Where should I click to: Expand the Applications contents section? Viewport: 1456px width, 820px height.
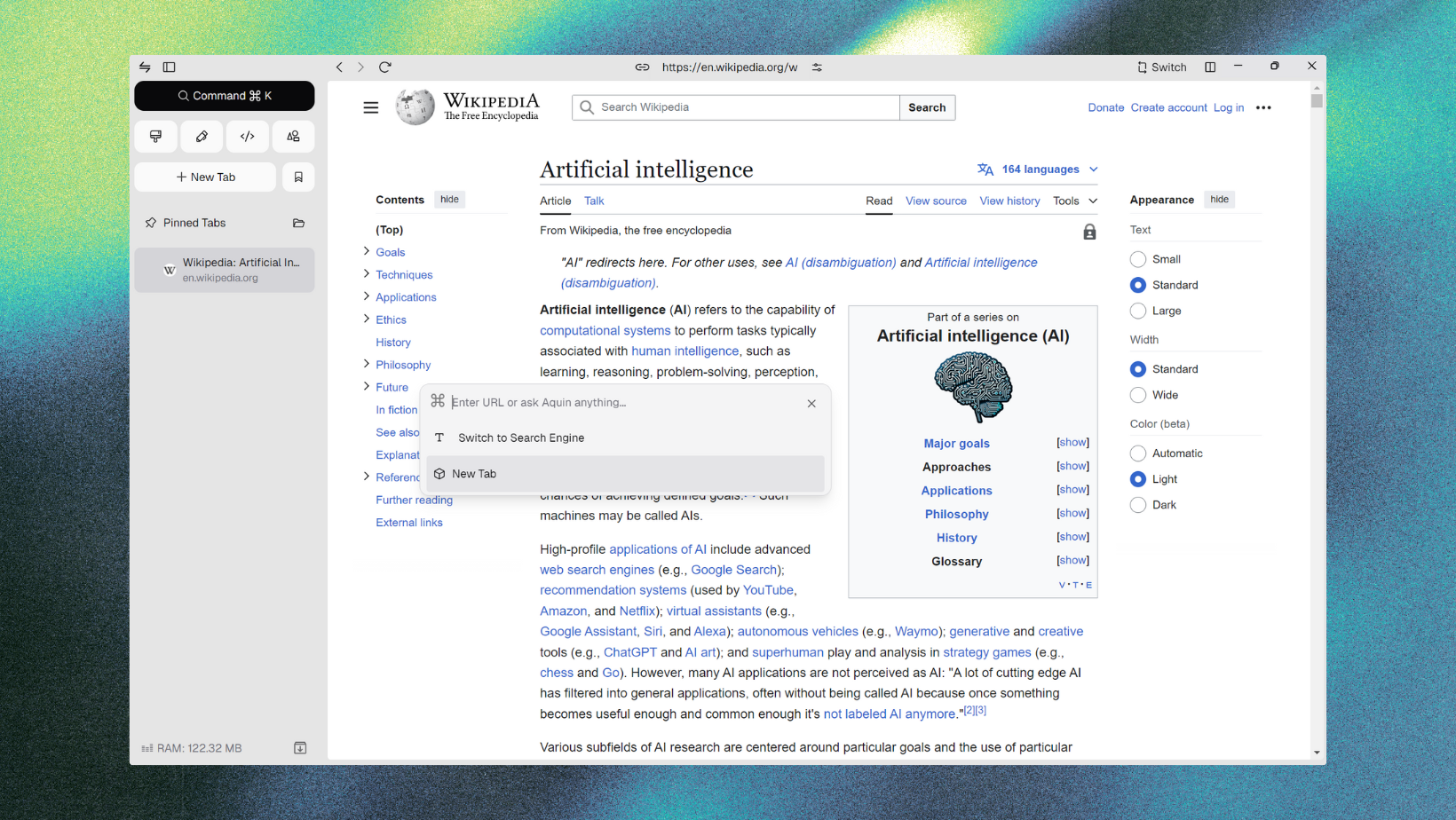tap(367, 296)
